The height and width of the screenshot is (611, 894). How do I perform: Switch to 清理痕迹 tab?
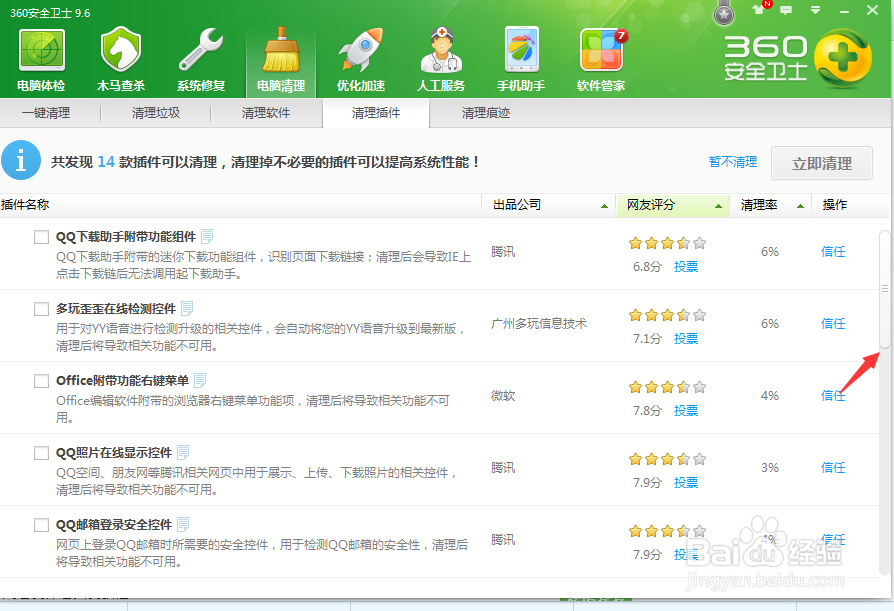tap(486, 113)
